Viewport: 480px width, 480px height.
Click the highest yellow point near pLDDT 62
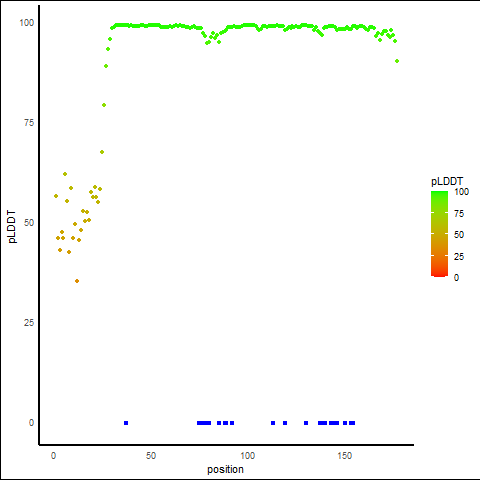point(65,174)
